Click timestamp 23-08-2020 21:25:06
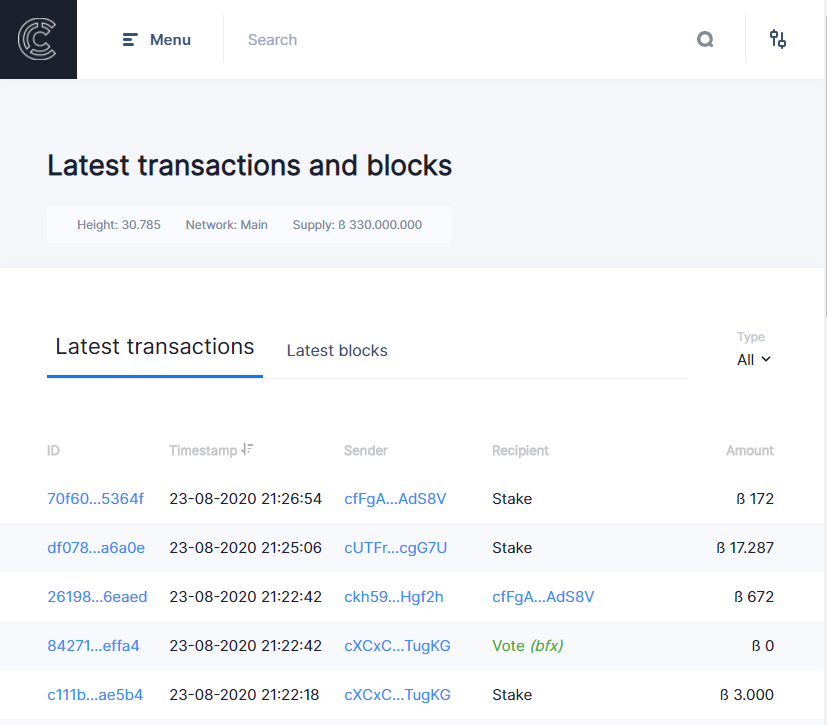 (x=245, y=548)
